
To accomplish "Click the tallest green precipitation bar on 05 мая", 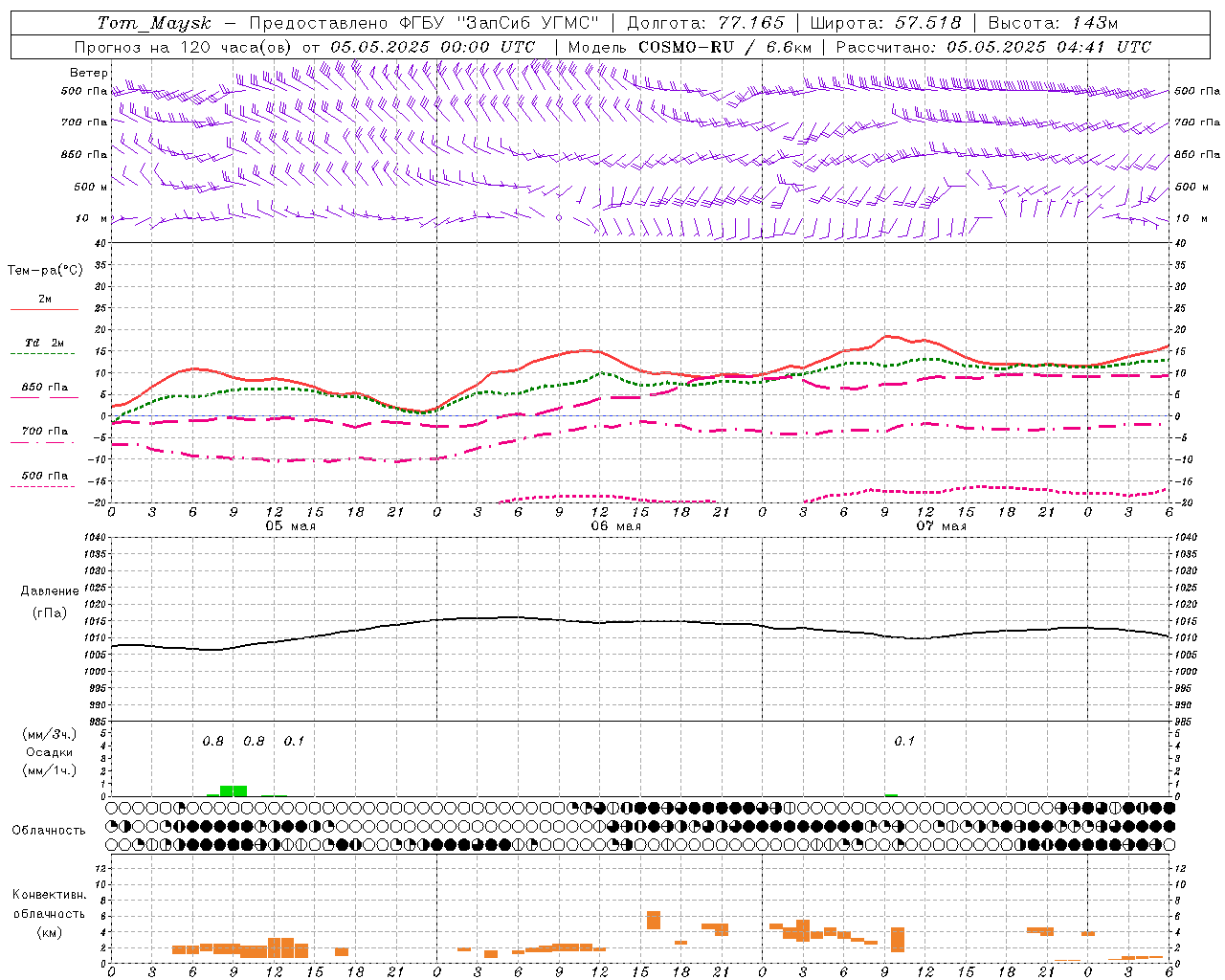I will tap(234, 791).
